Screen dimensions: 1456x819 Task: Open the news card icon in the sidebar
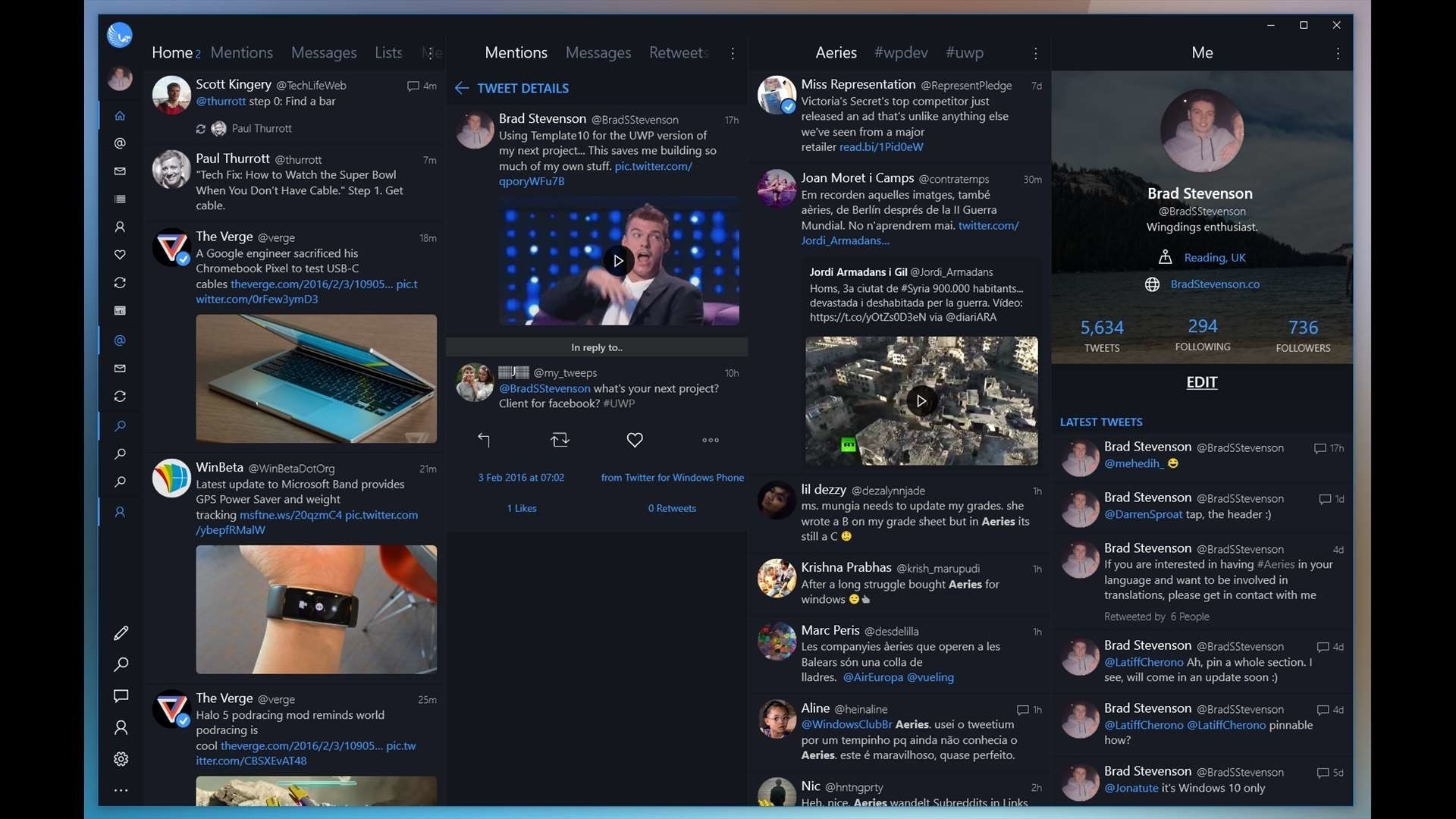(x=120, y=311)
